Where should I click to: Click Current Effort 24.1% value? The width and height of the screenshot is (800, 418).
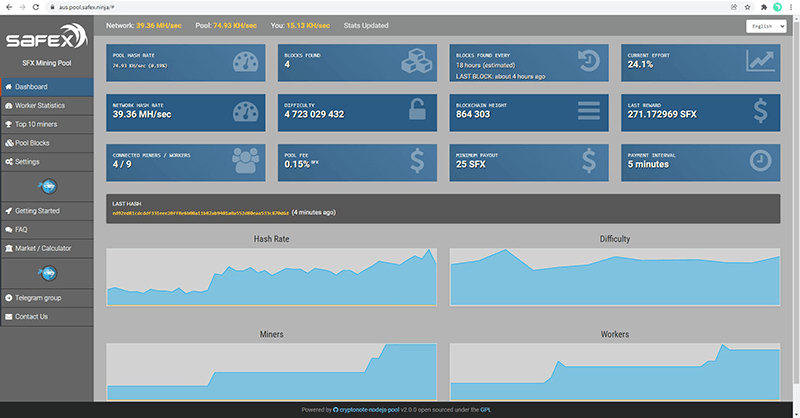[640, 64]
